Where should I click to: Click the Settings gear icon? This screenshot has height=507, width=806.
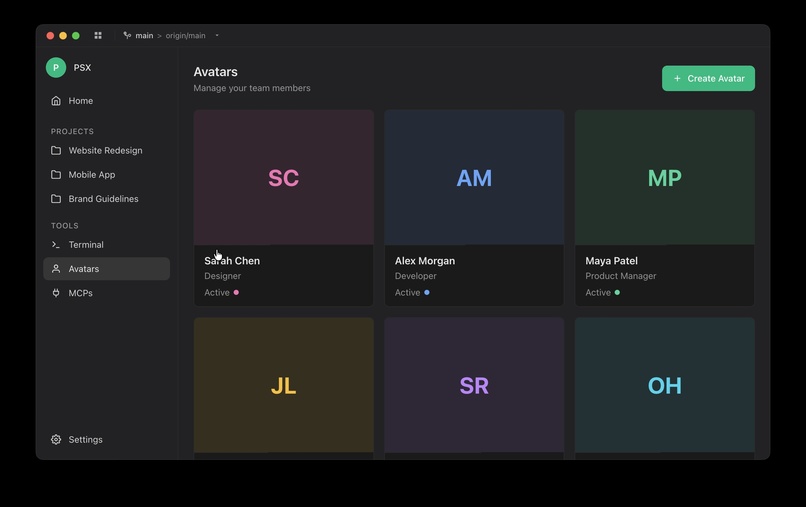pos(56,440)
